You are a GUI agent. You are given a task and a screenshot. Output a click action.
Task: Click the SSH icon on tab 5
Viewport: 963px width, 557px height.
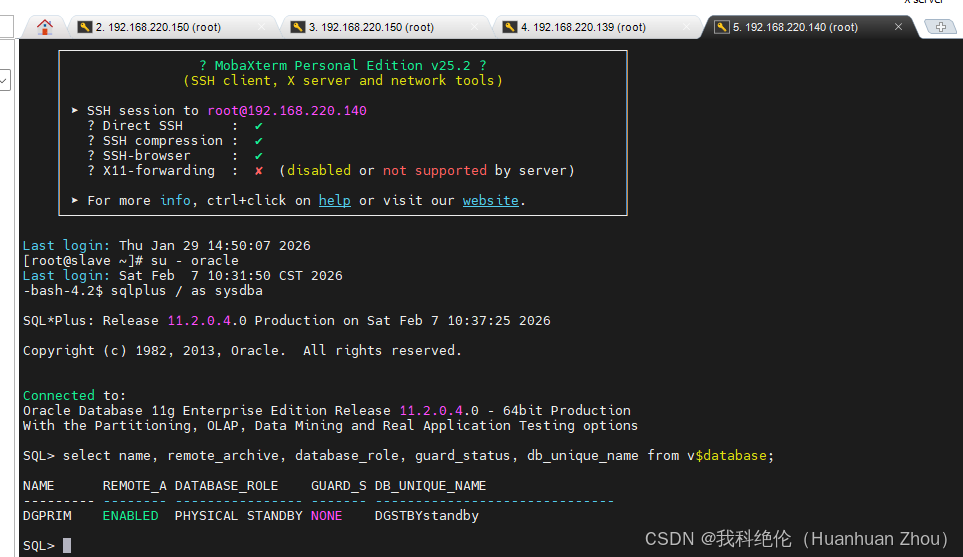(722, 27)
